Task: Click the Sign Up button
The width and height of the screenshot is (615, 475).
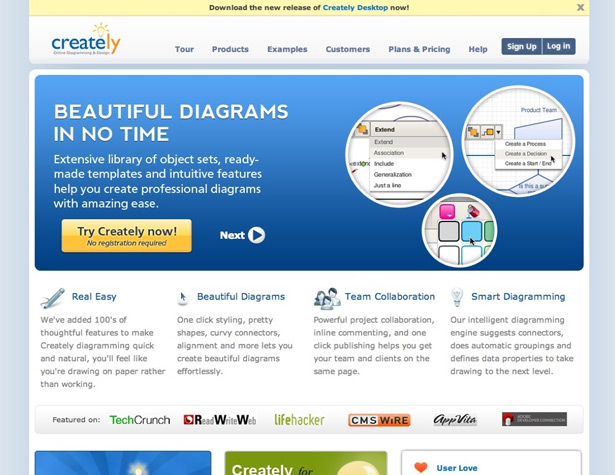Action: pyautogui.click(x=522, y=46)
